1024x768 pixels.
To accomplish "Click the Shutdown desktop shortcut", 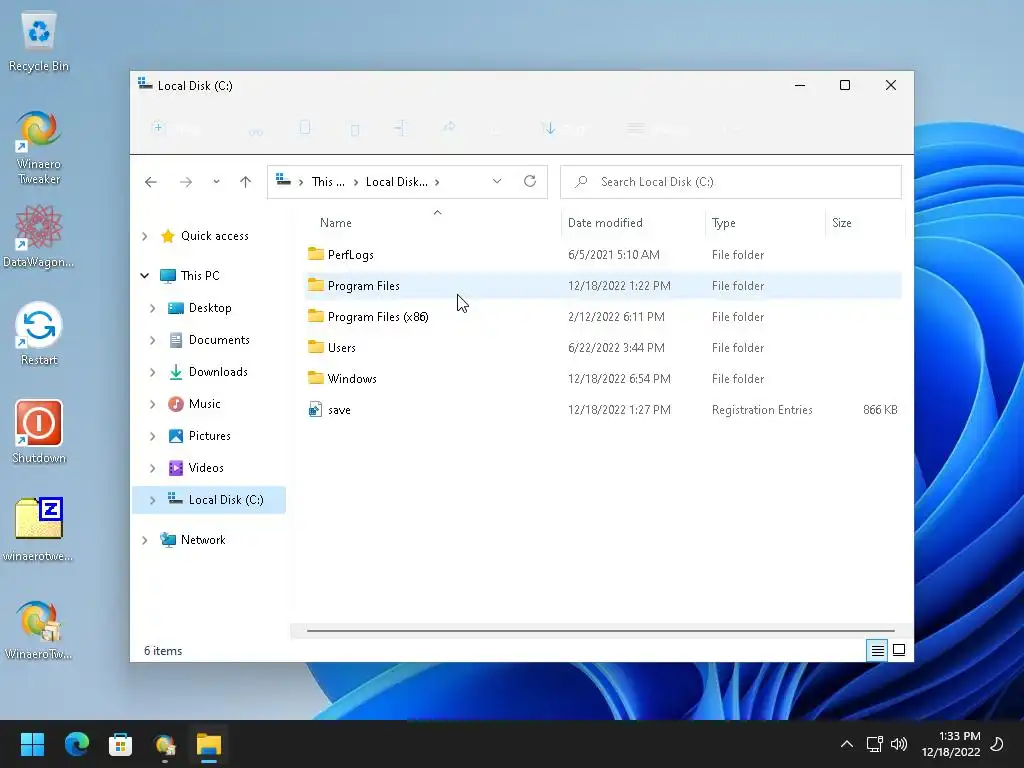I will [39, 432].
